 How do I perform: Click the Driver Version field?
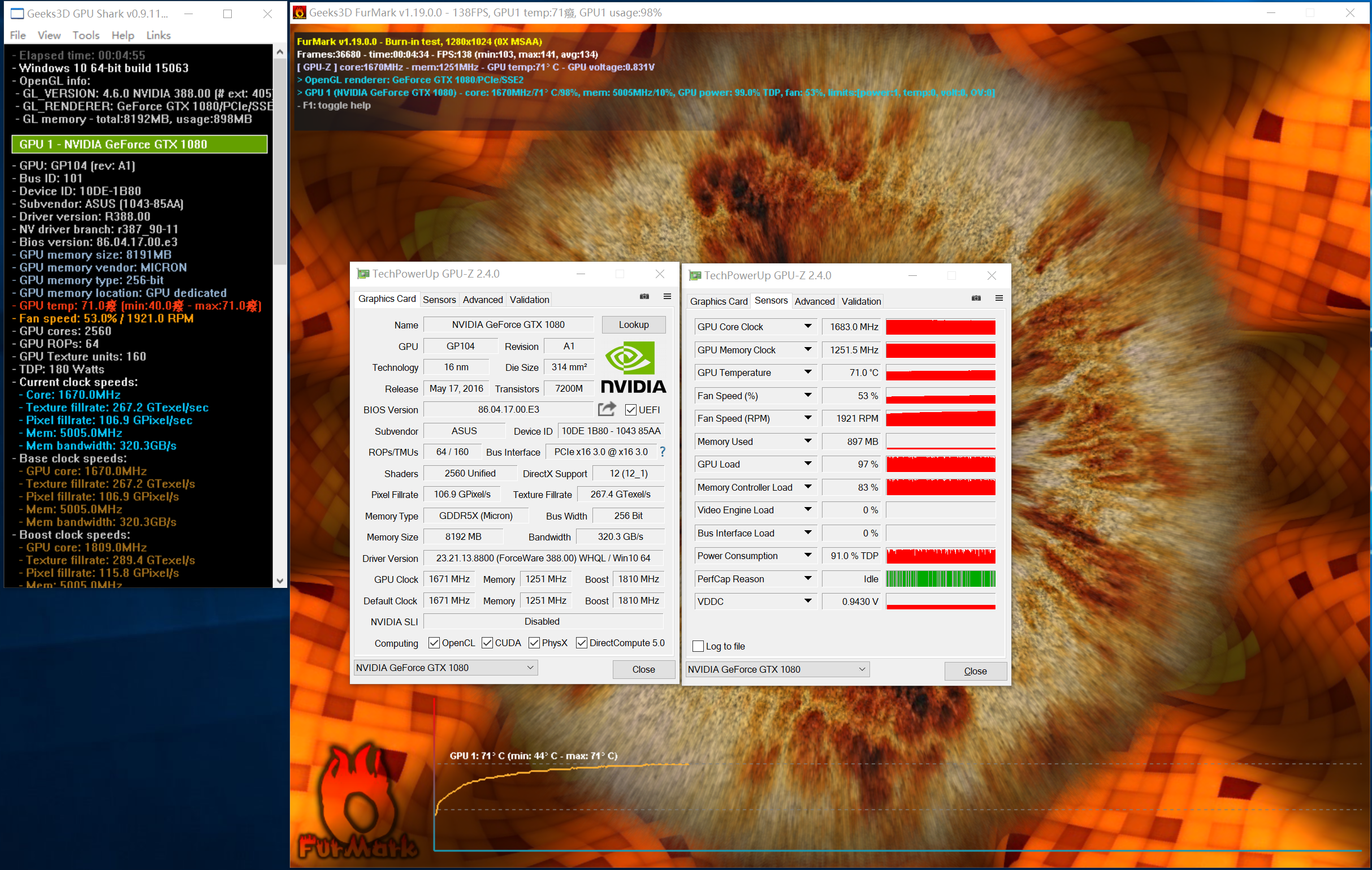[x=543, y=558]
